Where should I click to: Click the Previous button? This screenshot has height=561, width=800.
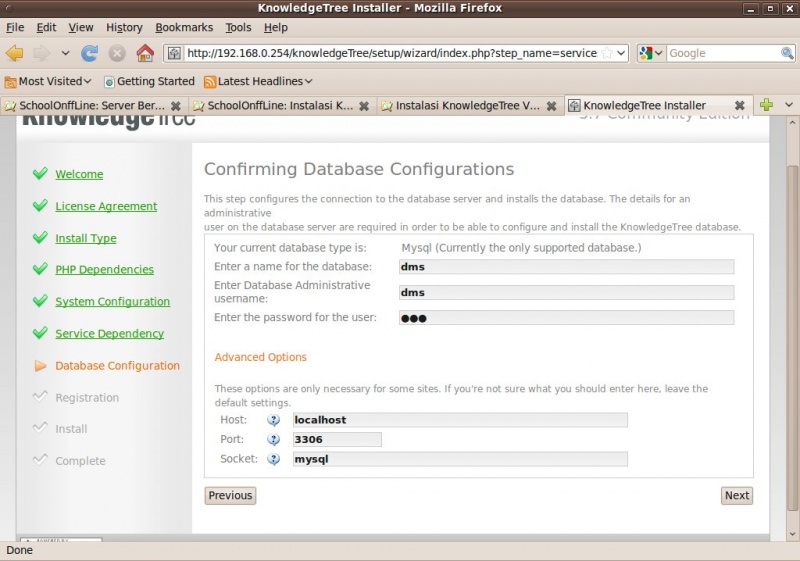tap(230, 496)
